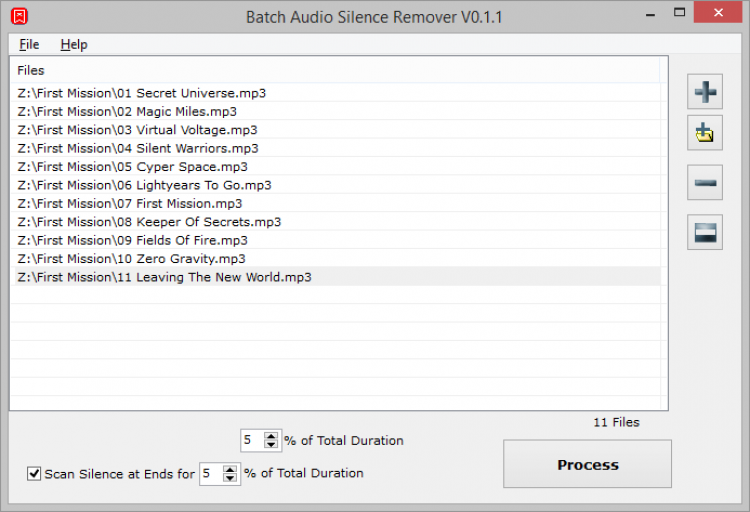Click the add folder icon
750x512 pixels.
705,131
